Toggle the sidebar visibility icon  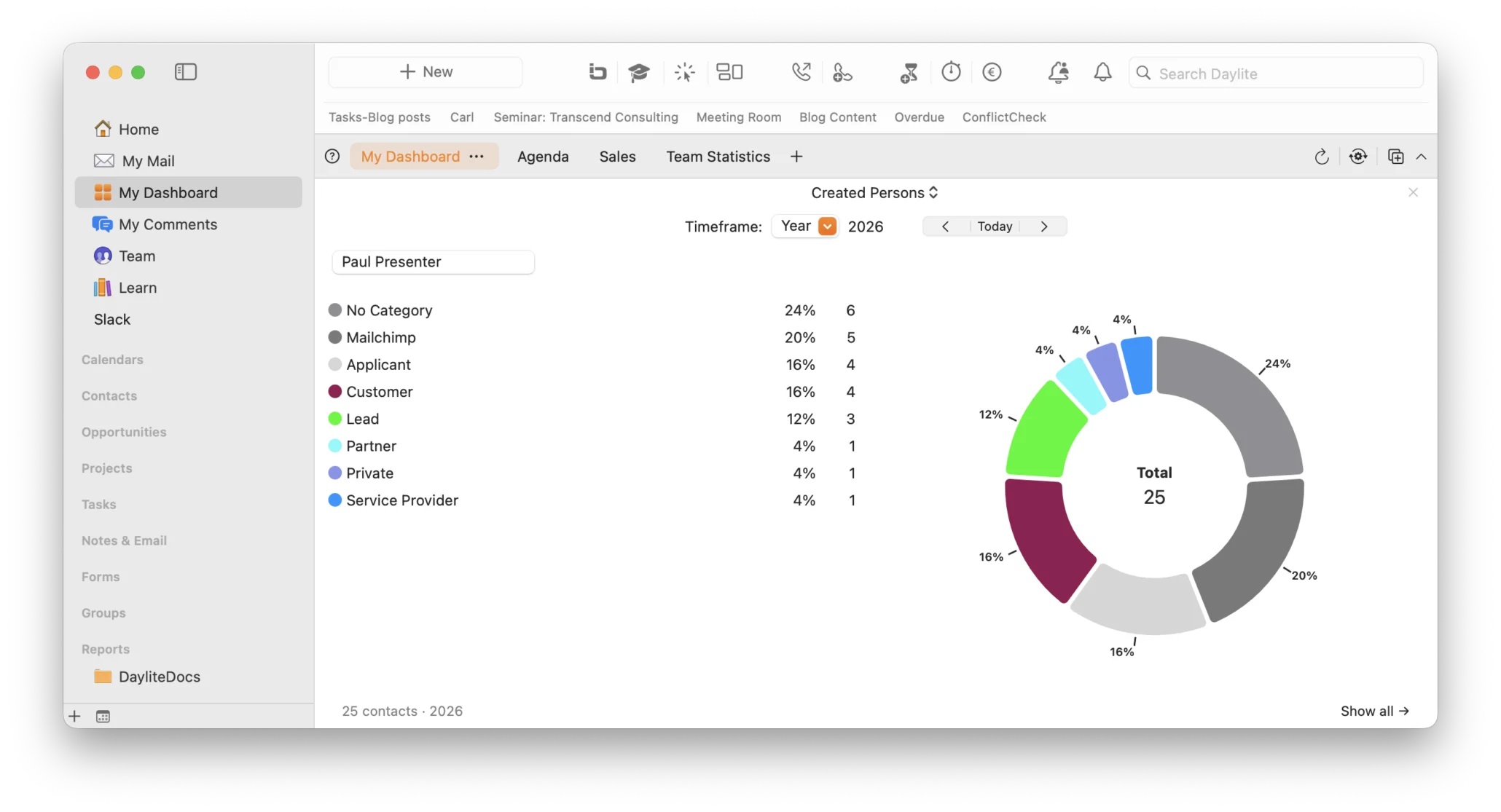tap(186, 72)
